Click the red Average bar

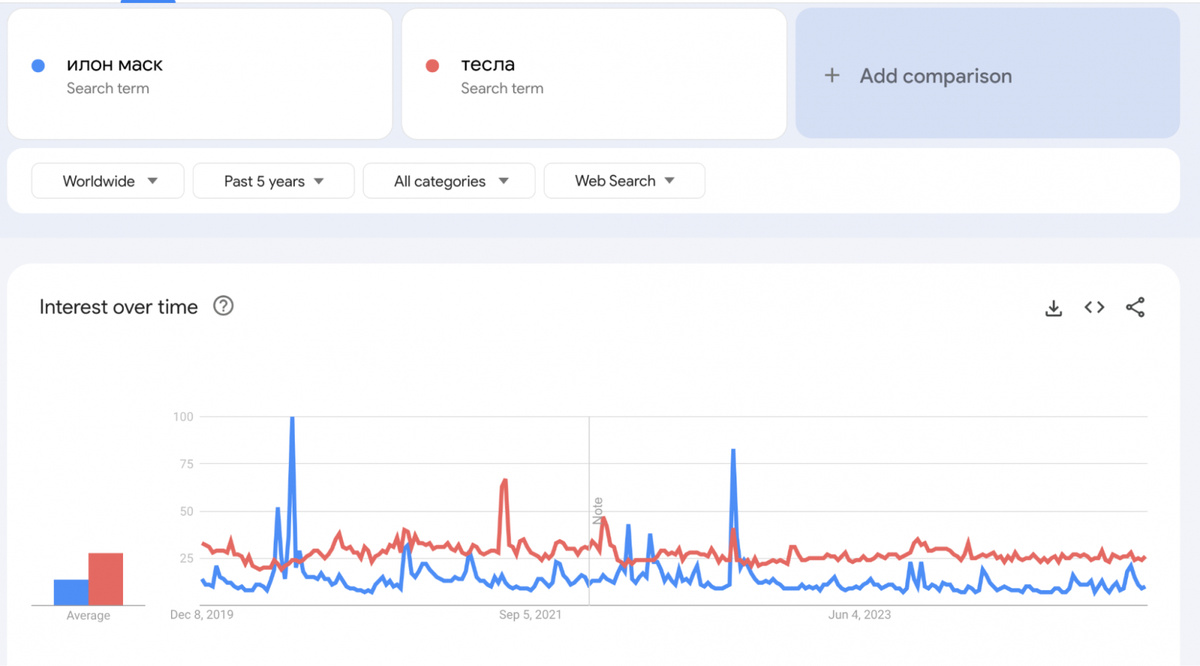click(x=108, y=577)
